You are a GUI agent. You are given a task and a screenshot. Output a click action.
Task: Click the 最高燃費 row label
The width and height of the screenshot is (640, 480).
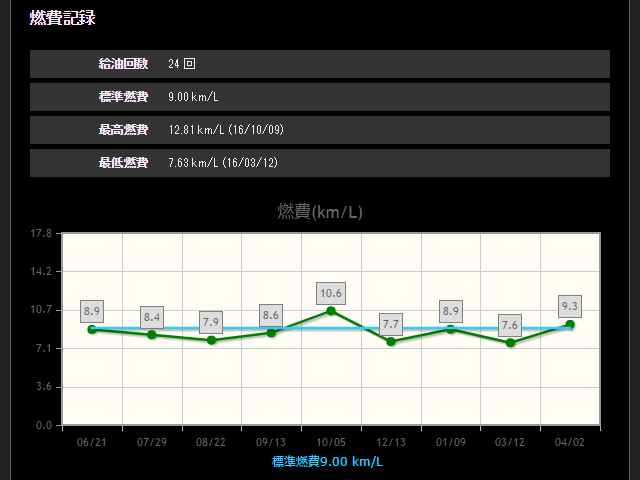(x=123, y=130)
